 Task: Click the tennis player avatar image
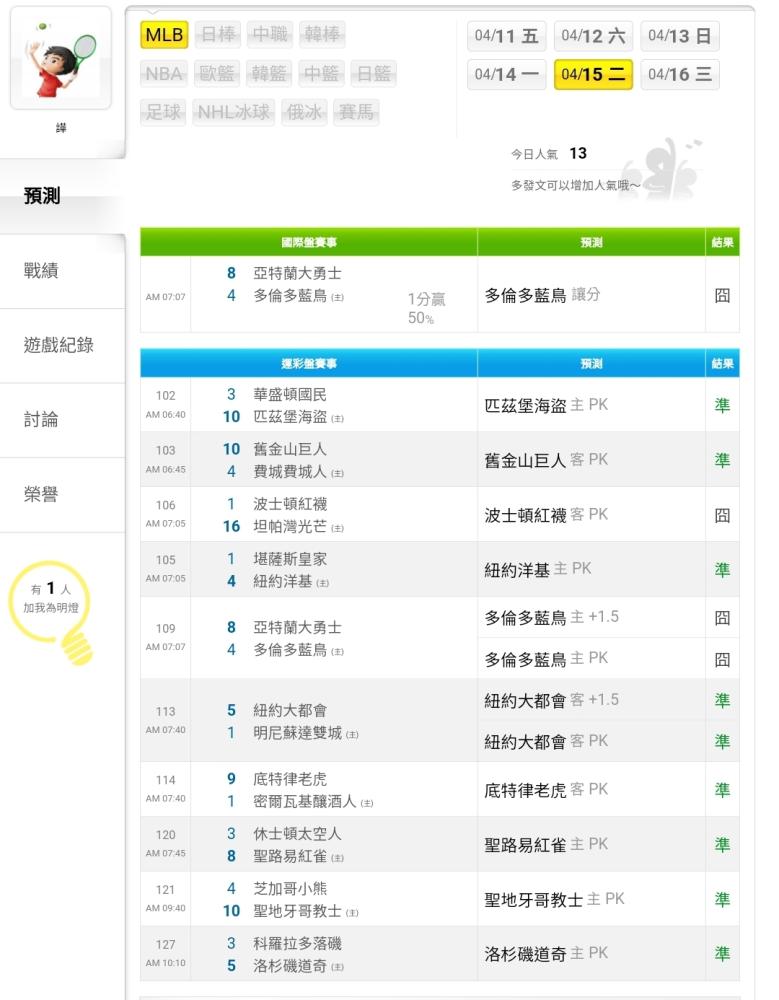pyautogui.click(x=61, y=59)
